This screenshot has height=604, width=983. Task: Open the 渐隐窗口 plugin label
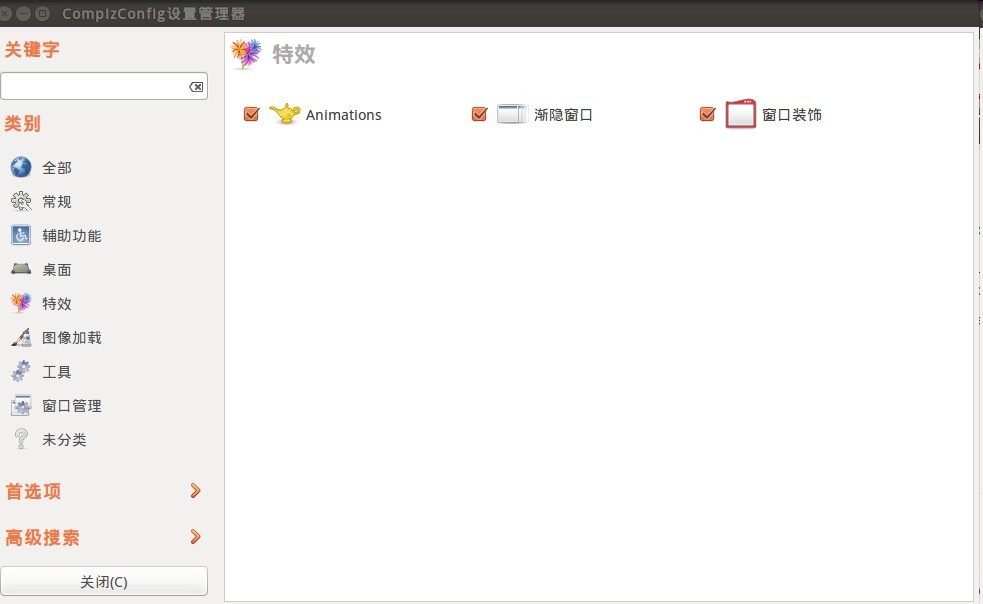tap(564, 115)
